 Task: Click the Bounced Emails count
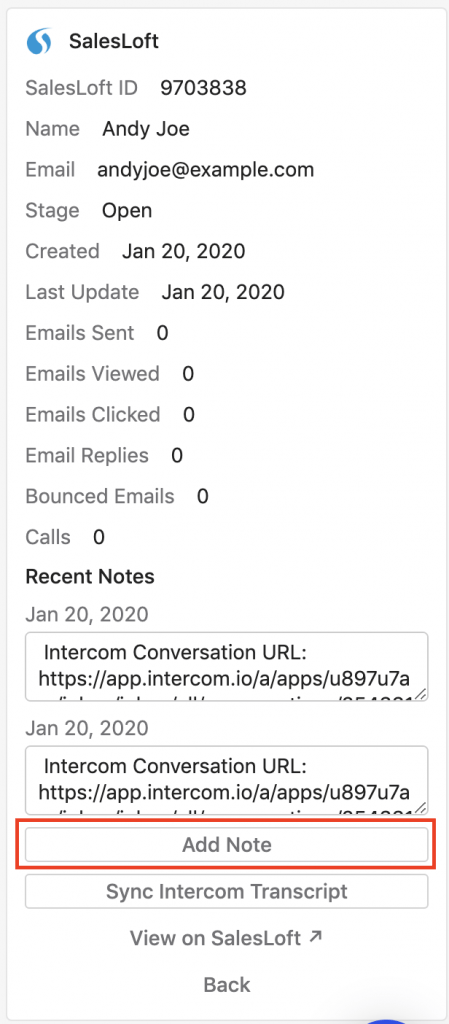(x=203, y=496)
